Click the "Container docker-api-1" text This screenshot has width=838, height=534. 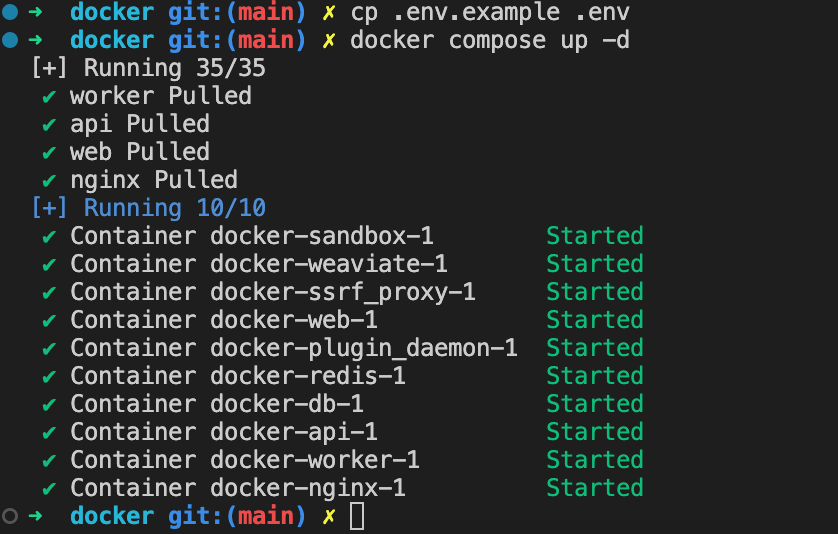223,433
